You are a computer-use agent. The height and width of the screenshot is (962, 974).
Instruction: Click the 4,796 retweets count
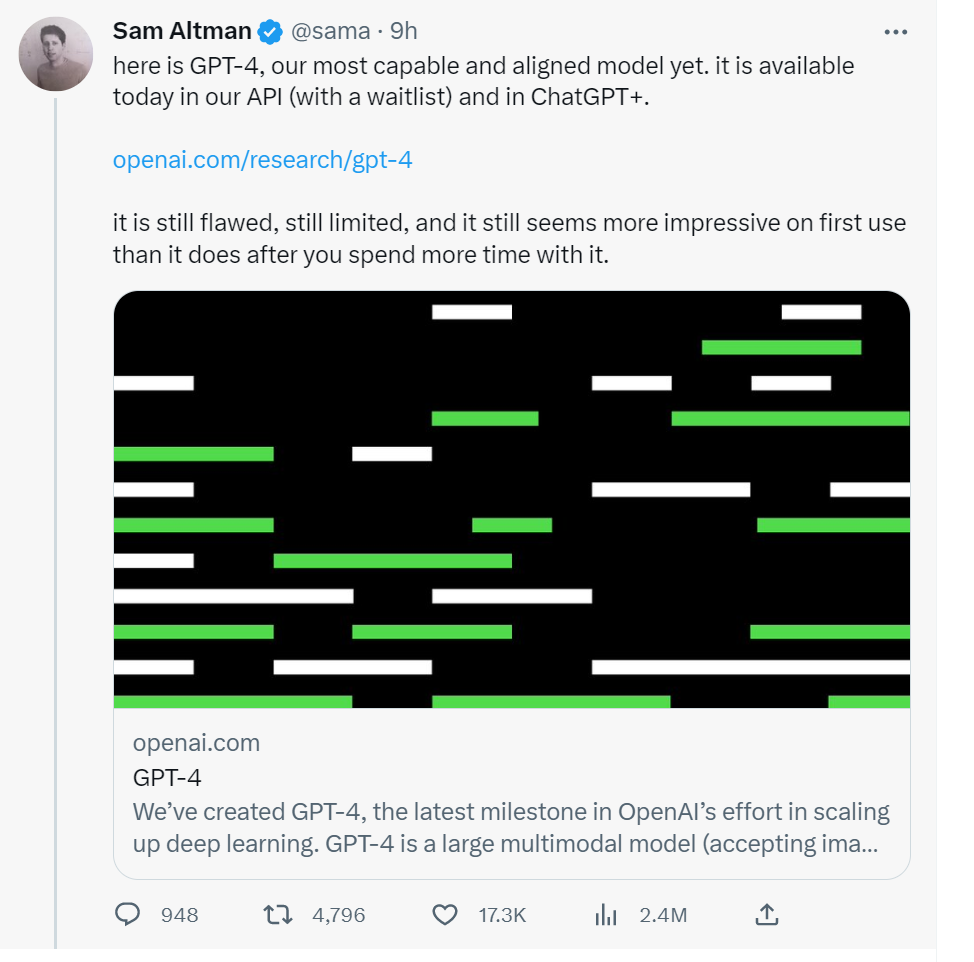point(339,915)
